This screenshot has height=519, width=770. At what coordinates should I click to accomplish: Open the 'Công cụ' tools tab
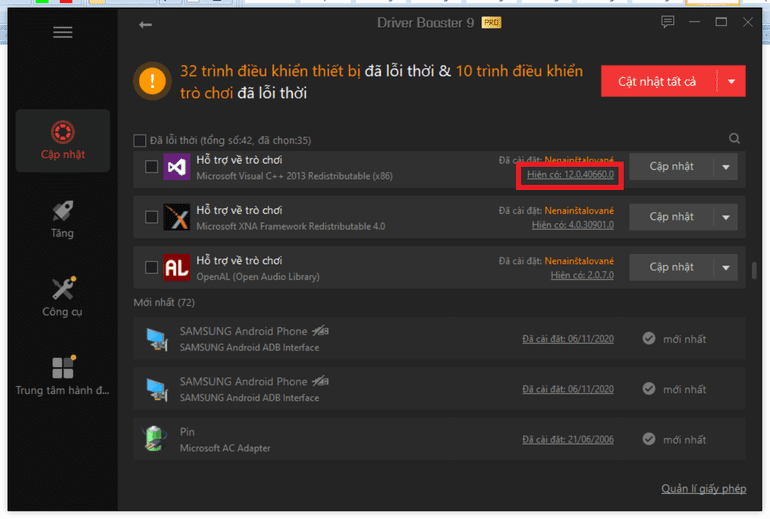pyautogui.click(x=62, y=297)
